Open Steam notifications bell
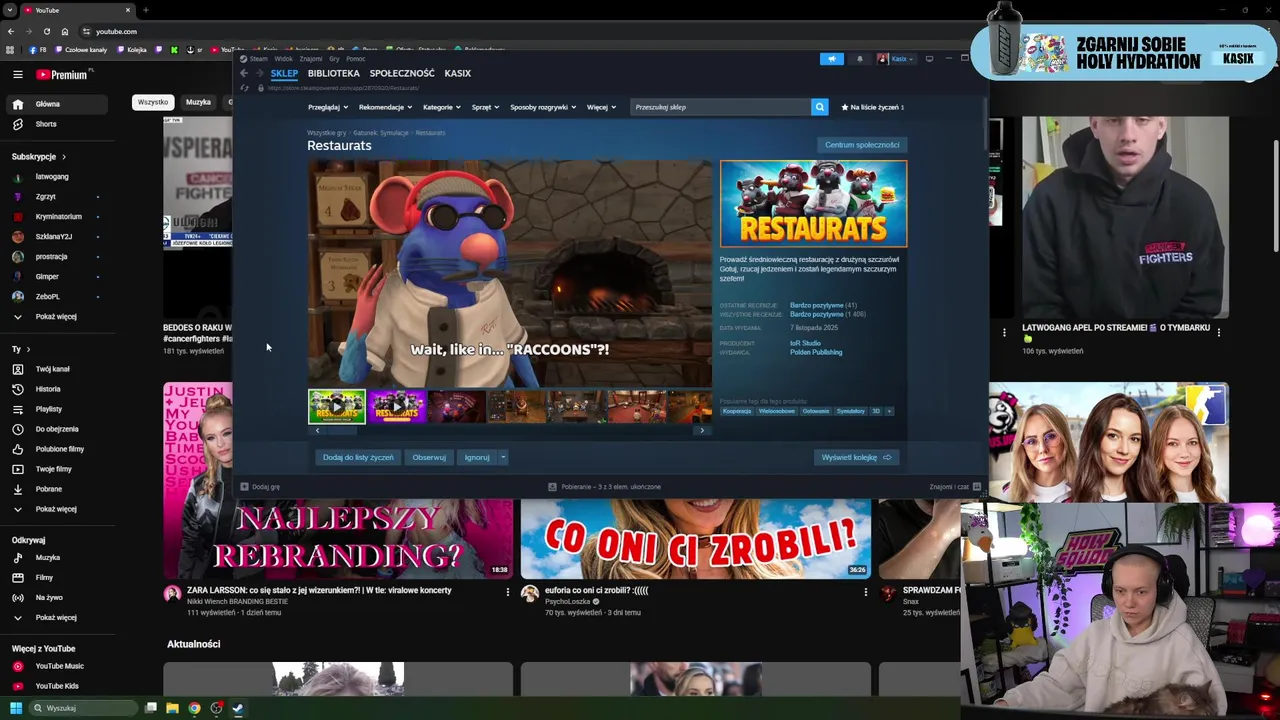Image resolution: width=1280 pixels, height=720 pixels. pos(859,59)
